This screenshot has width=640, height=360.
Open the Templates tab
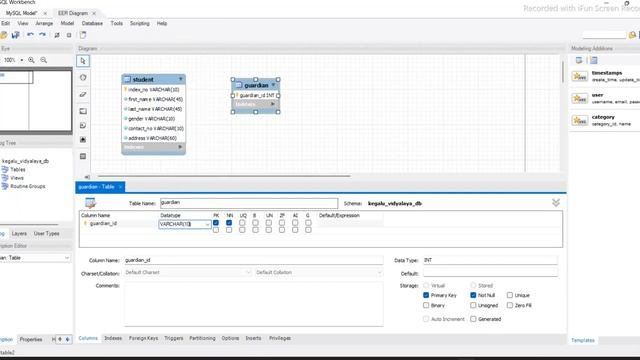click(x=583, y=340)
